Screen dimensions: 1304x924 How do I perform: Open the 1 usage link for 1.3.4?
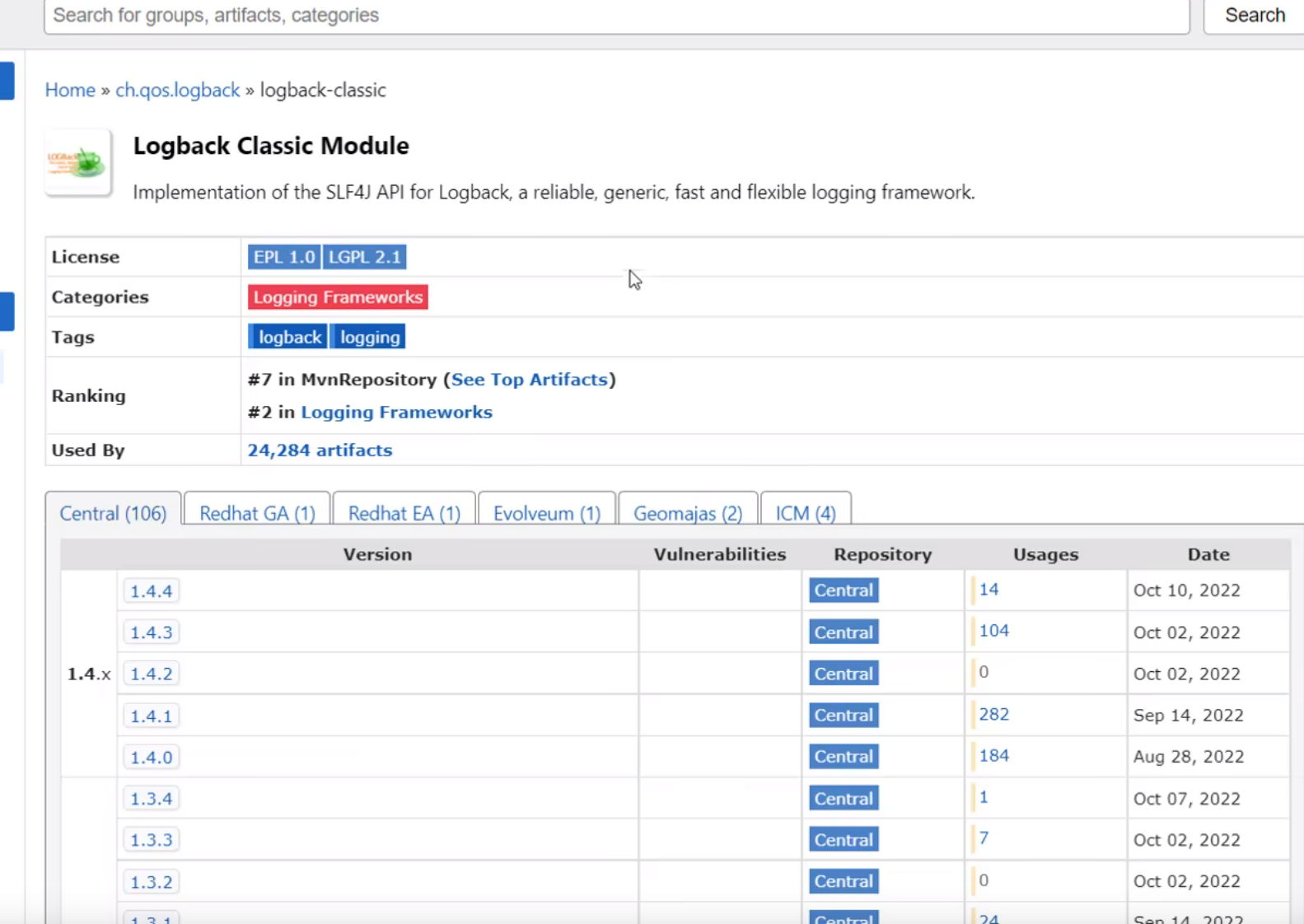click(984, 797)
